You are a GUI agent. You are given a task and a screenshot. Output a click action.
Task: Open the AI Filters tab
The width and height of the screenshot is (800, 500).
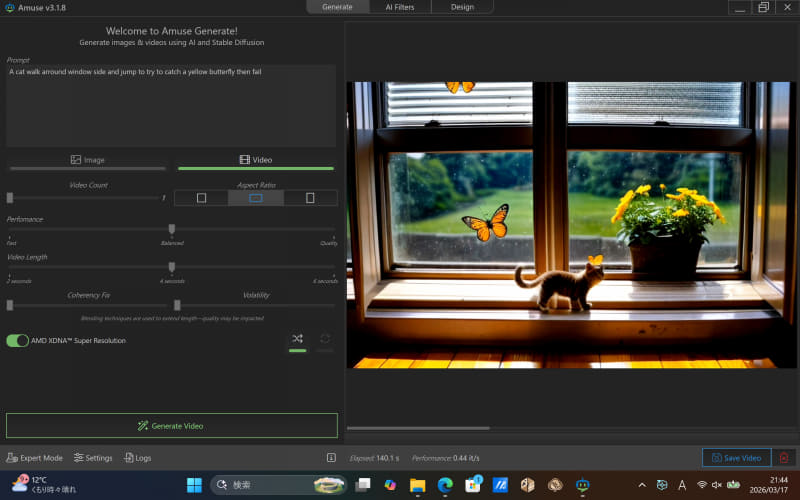(400, 7)
